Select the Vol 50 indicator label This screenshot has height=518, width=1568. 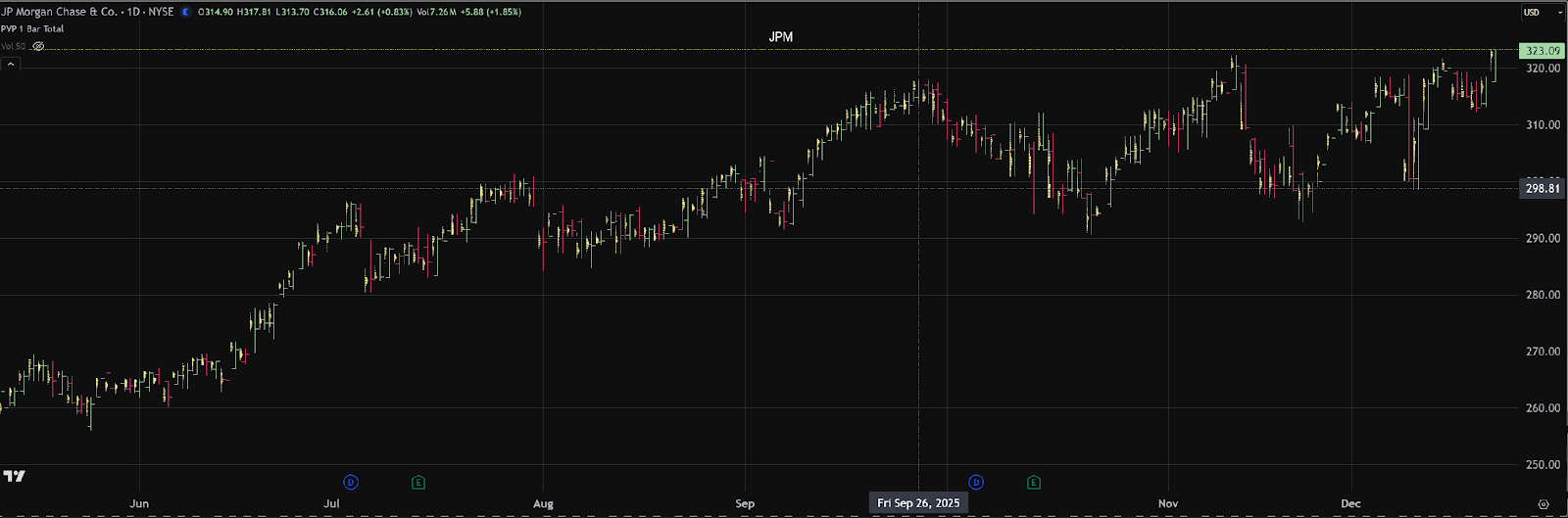(14, 46)
